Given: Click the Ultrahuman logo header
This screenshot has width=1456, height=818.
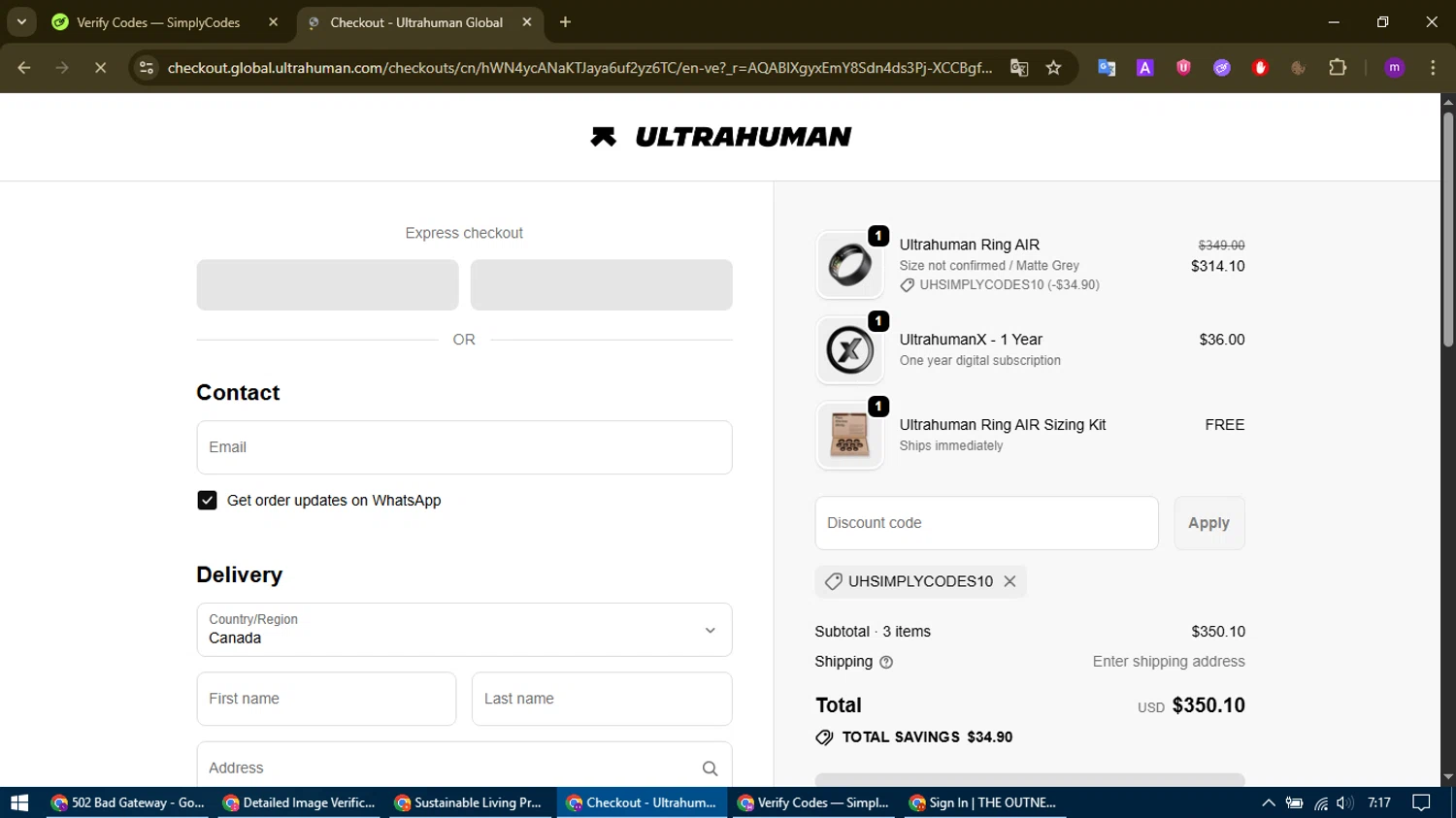Looking at the screenshot, I should 721,137.
